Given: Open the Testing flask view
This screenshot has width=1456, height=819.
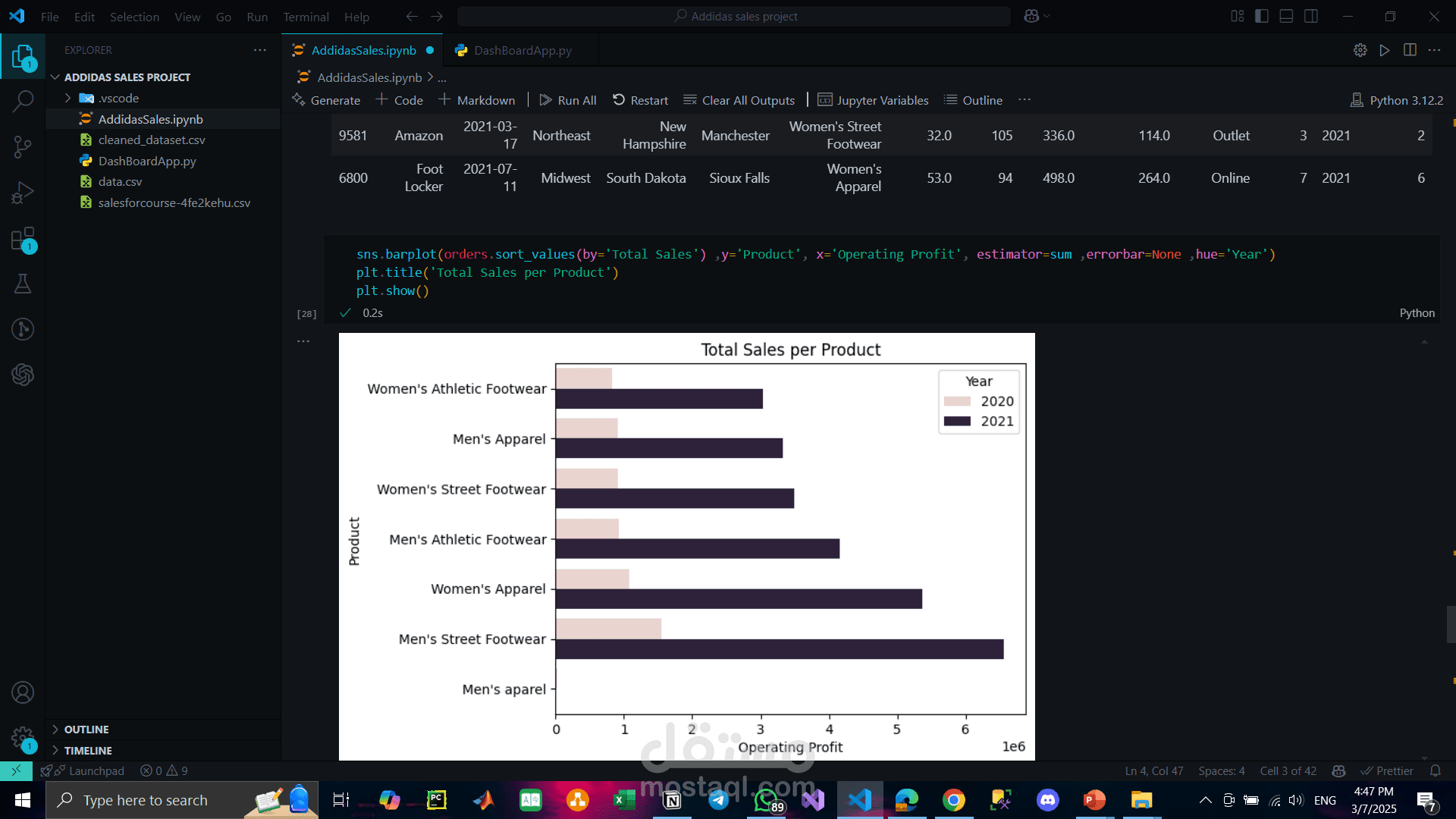Looking at the screenshot, I should [23, 284].
